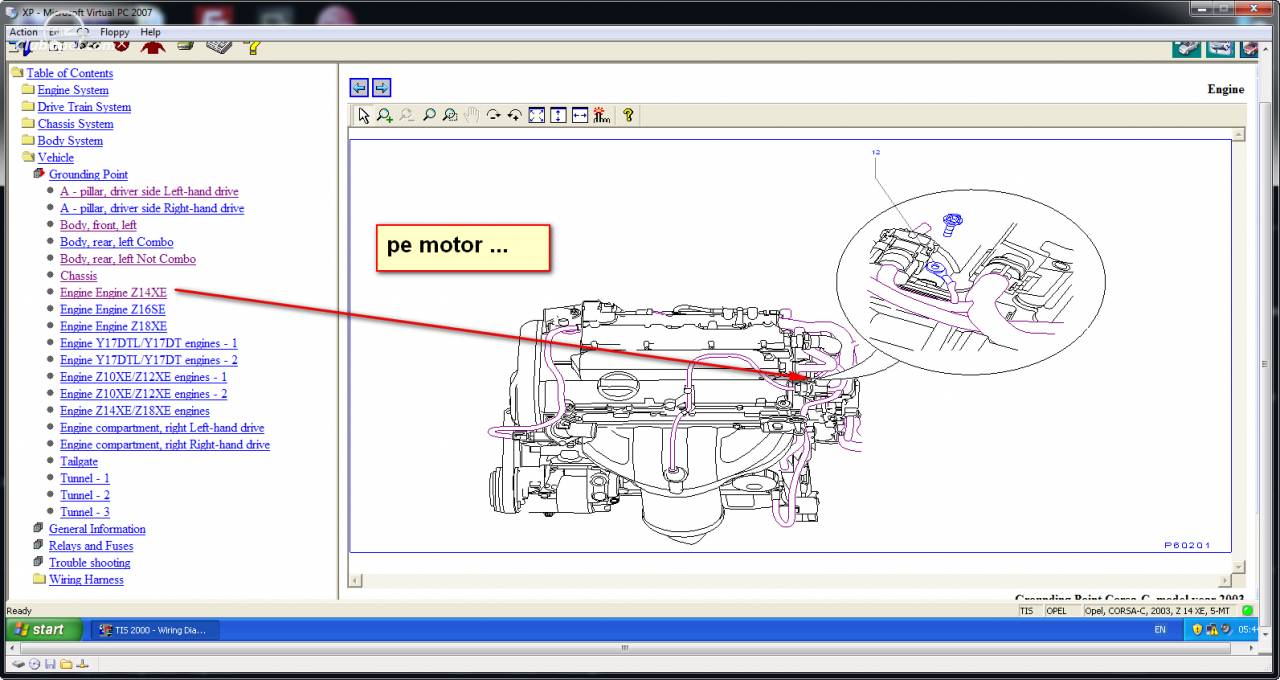Click the diagram's horizontal scrollbar left arrow

click(354, 580)
